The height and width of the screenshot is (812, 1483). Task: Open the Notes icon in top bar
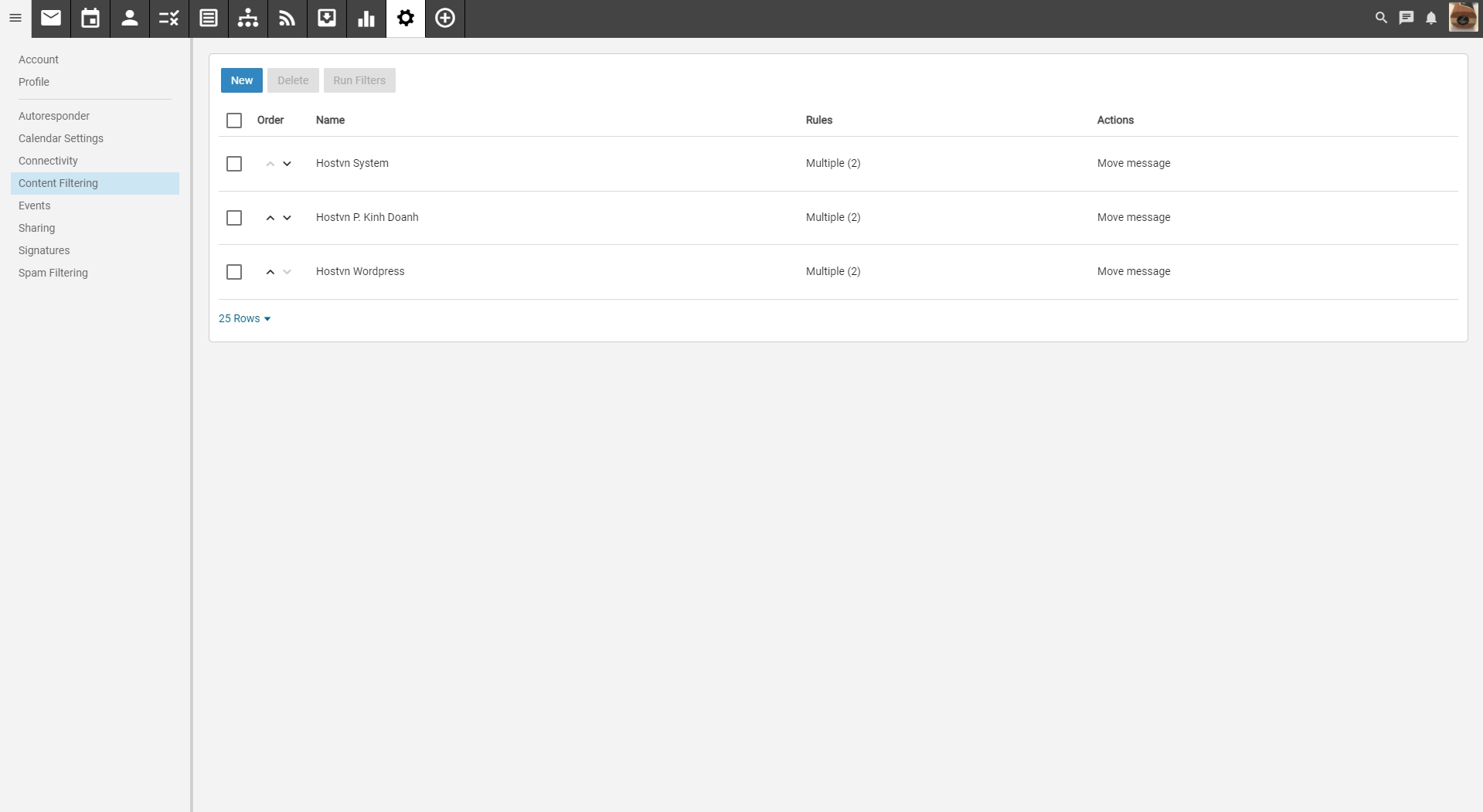tap(209, 18)
